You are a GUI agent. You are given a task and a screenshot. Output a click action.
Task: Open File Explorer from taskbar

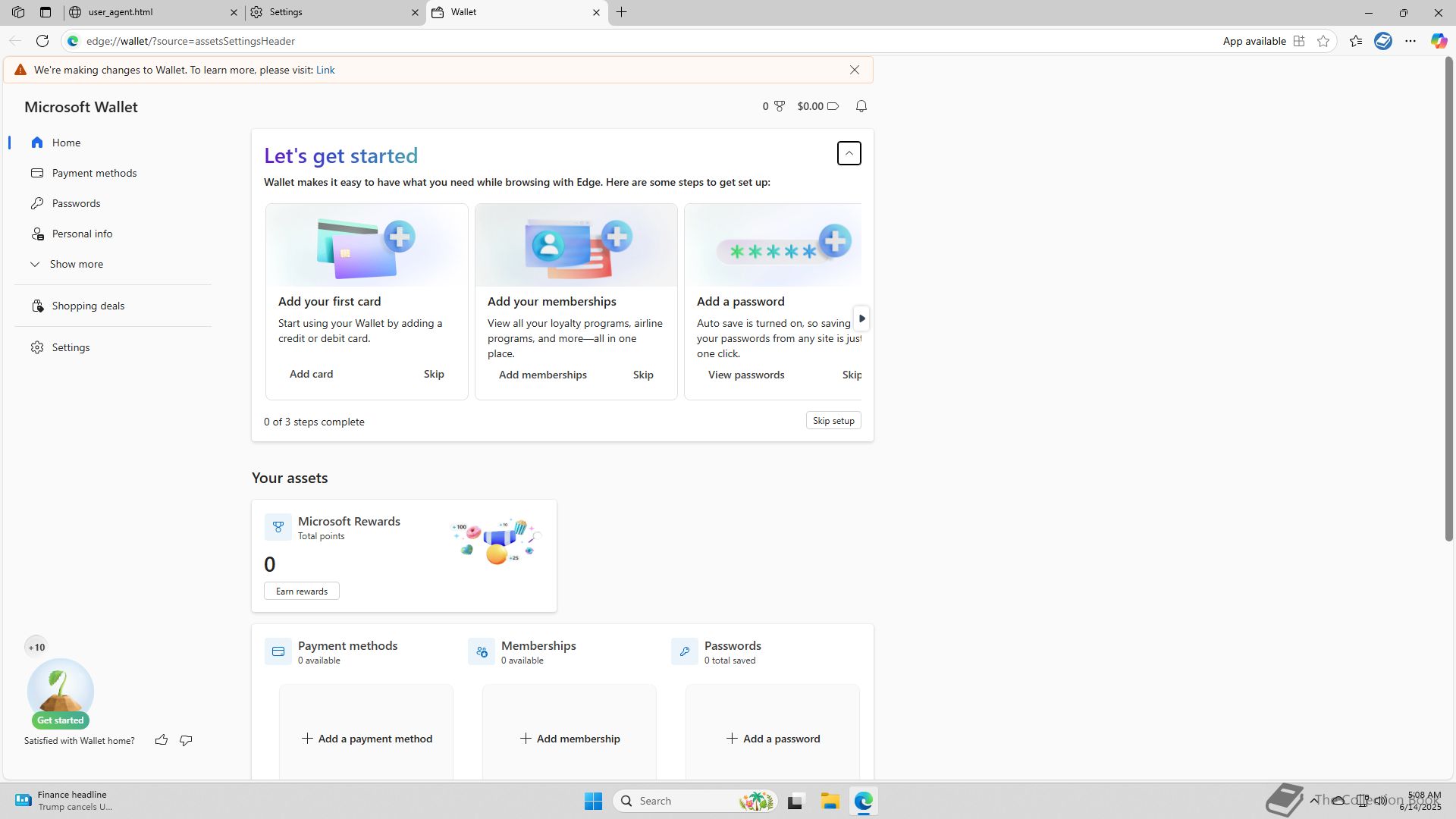click(x=830, y=801)
